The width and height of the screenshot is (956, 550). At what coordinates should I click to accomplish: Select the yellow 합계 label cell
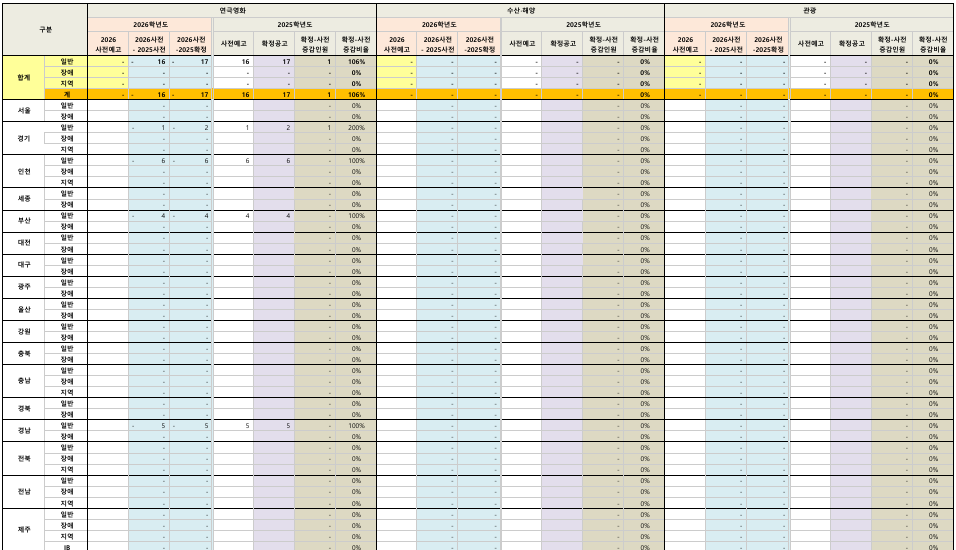24,78
